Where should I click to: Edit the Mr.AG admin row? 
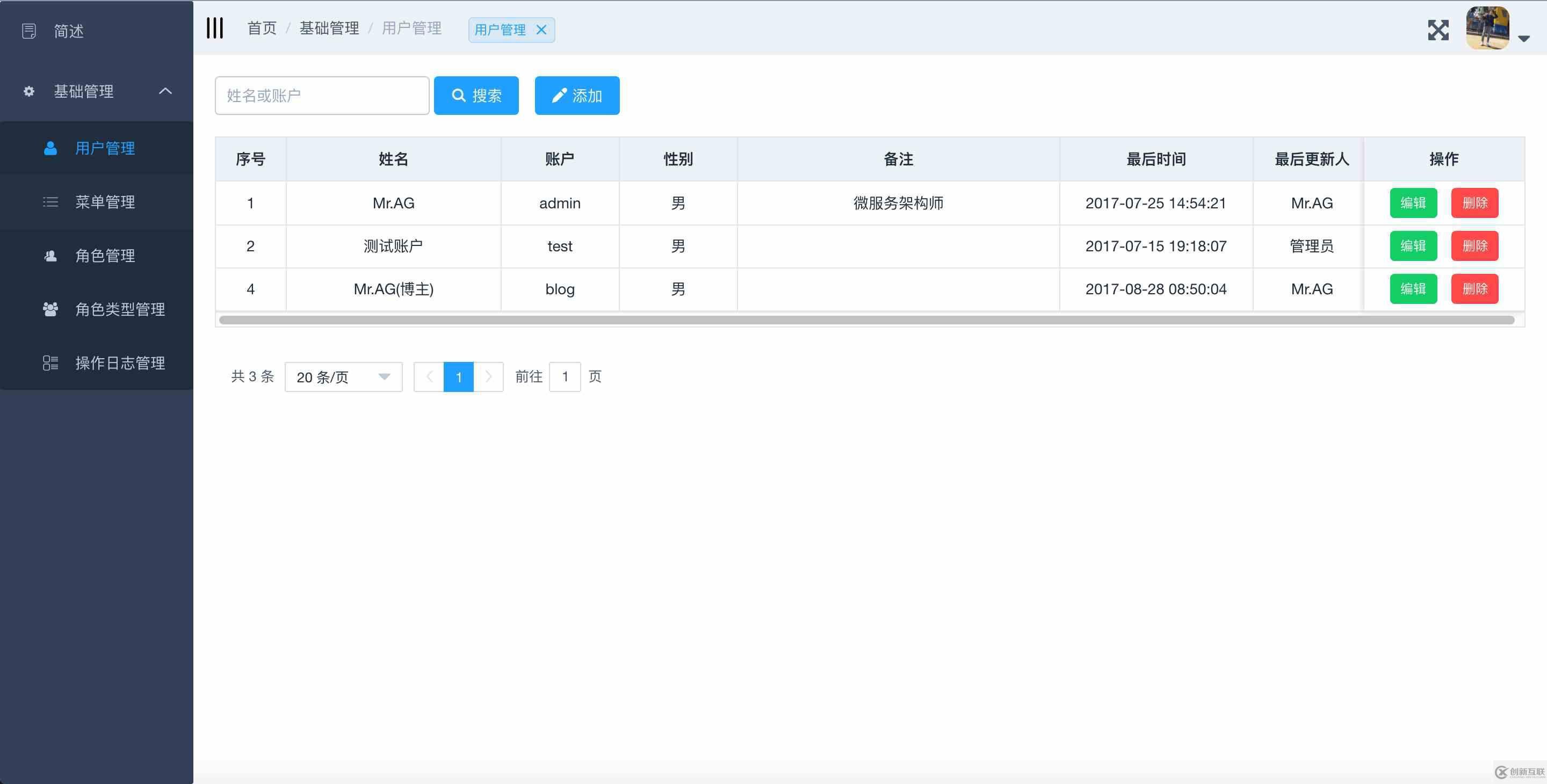1413,203
